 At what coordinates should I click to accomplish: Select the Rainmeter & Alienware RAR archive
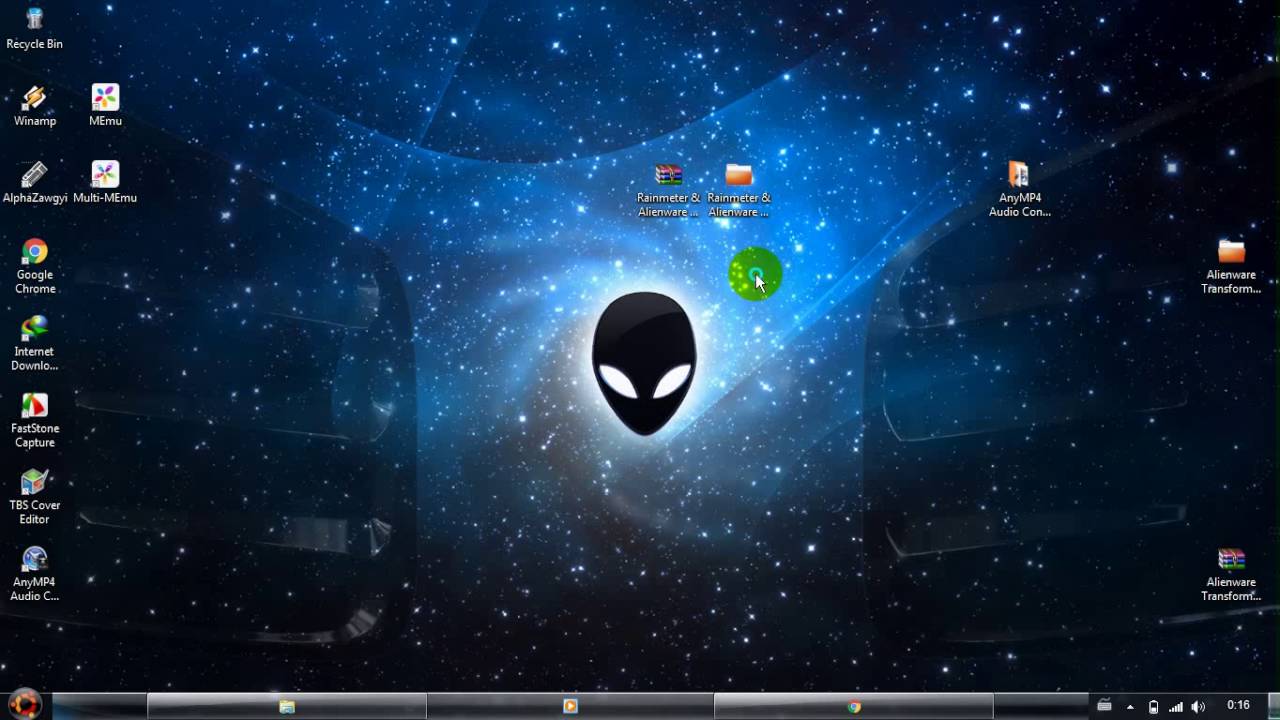pyautogui.click(x=668, y=190)
